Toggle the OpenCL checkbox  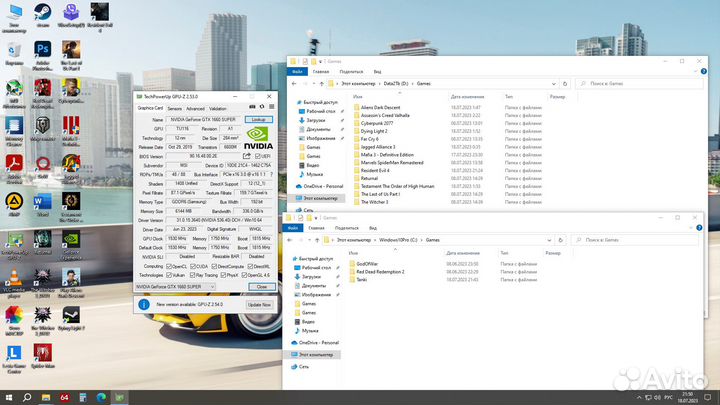click(169, 266)
